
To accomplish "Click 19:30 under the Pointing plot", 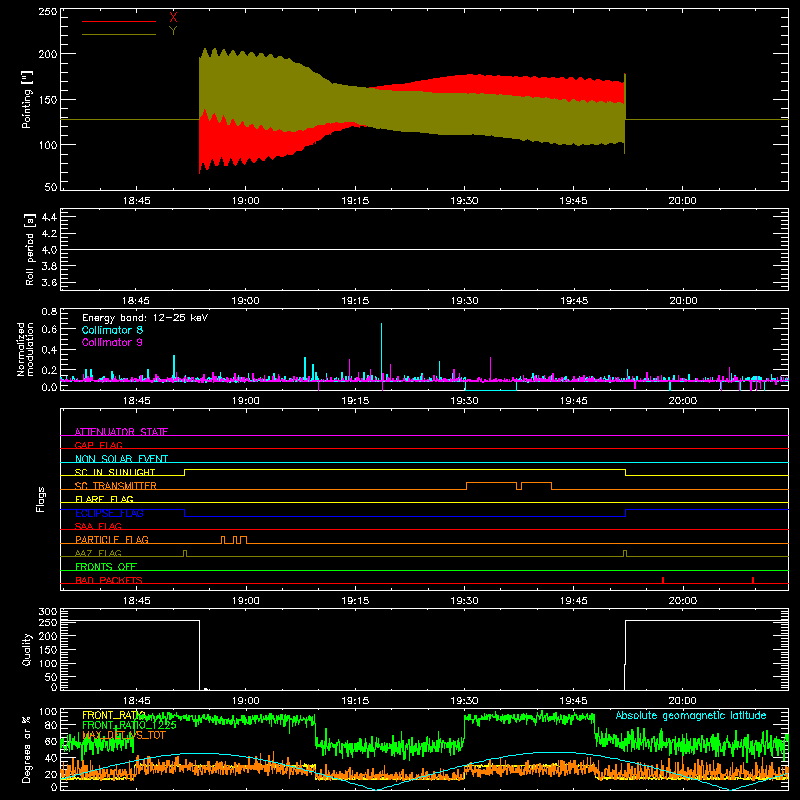I will point(464,201).
